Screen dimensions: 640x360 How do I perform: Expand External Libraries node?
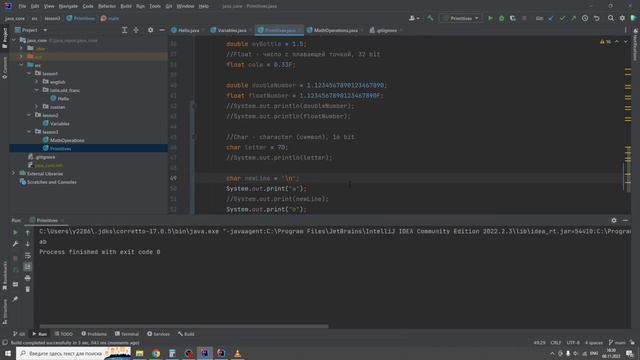click(x=14, y=173)
